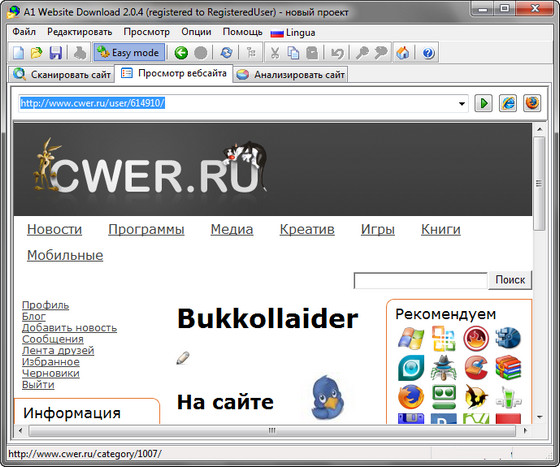Create a new project with the blank page icon

point(18,53)
